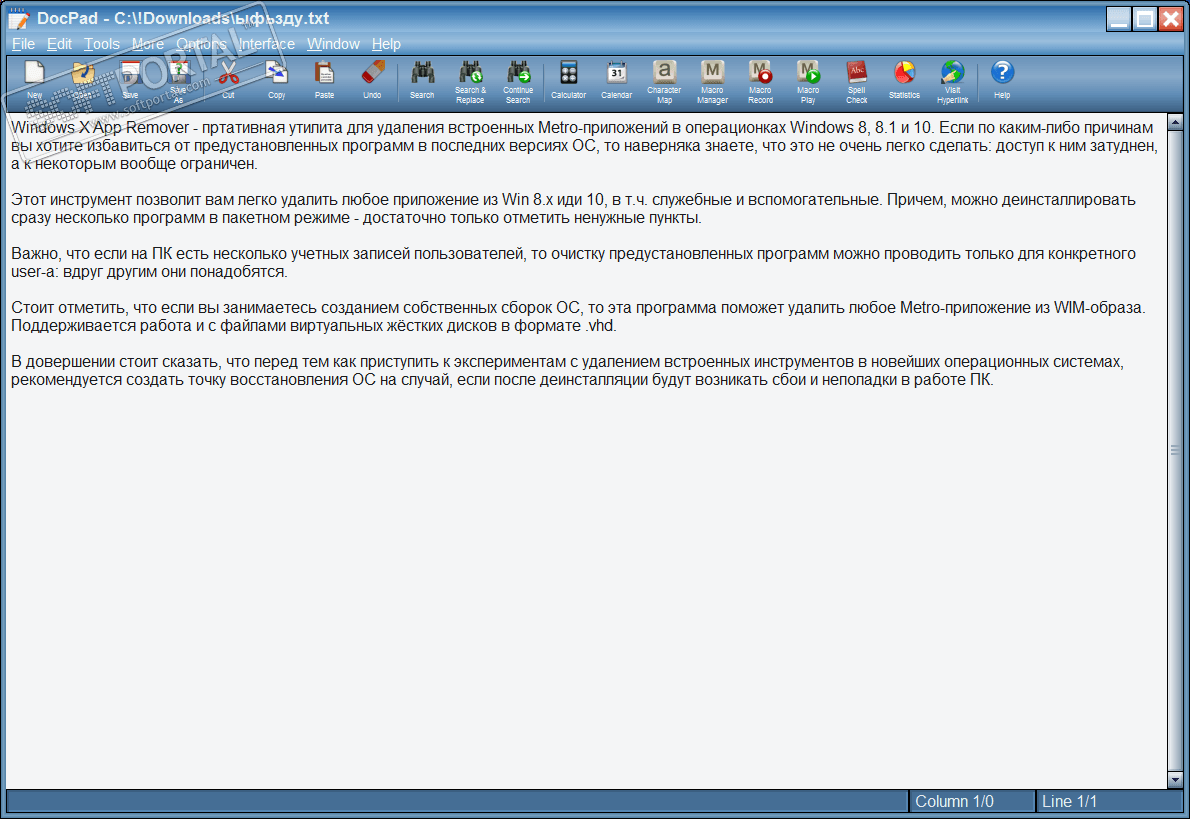Open the Window menu
The height and width of the screenshot is (819, 1190).
click(x=333, y=44)
